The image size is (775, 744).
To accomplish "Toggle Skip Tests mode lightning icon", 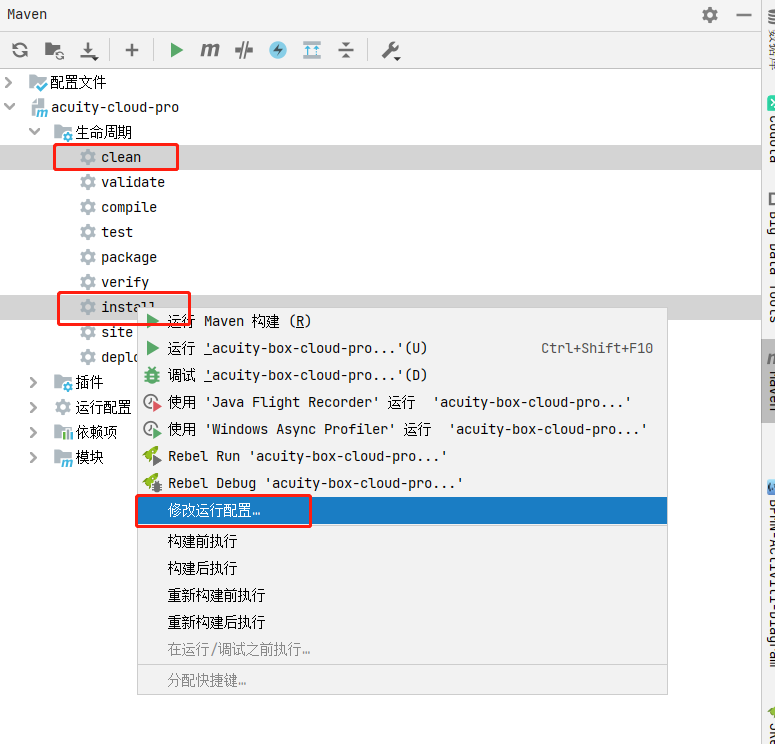I will pos(278,50).
